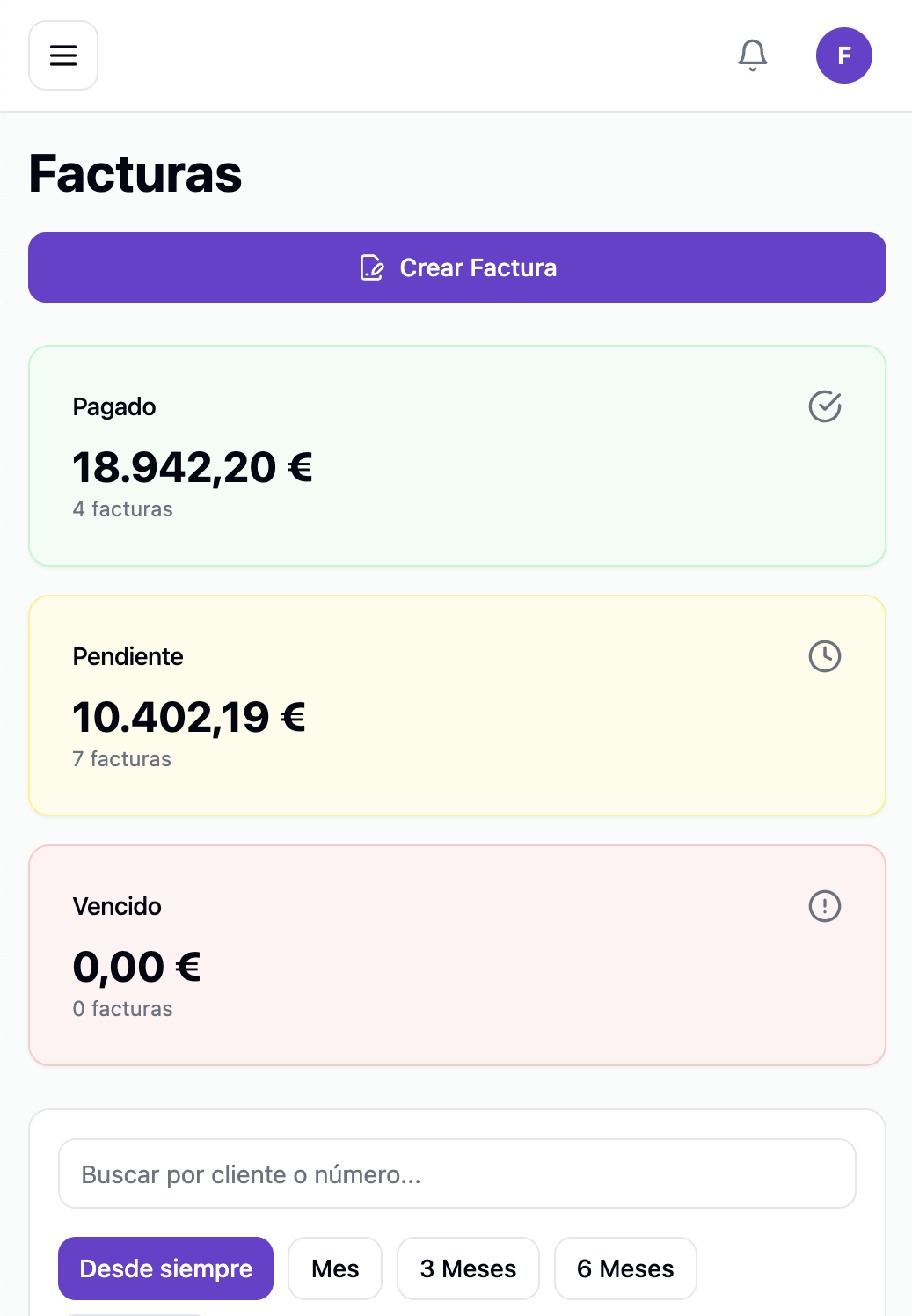Screen dimensions: 912x1316
Task: Select the Mes time filter
Action: (x=335, y=1268)
